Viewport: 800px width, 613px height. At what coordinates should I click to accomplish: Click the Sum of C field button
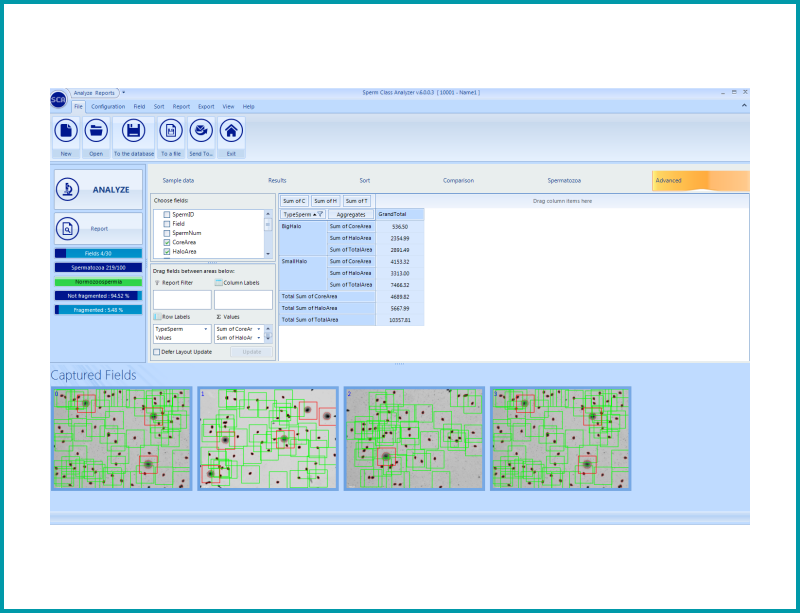pyautogui.click(x=294, y=201)
